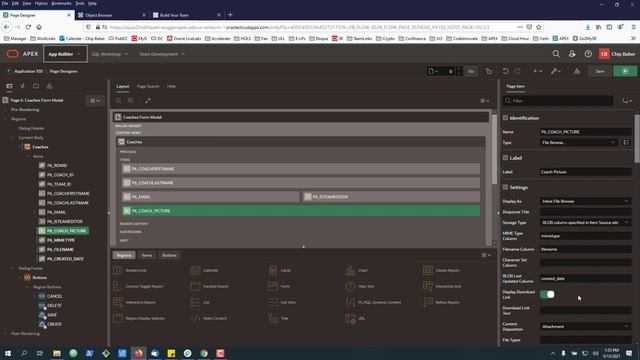Click the Application 100 breadcrumb link

click(x=28, y=71)
